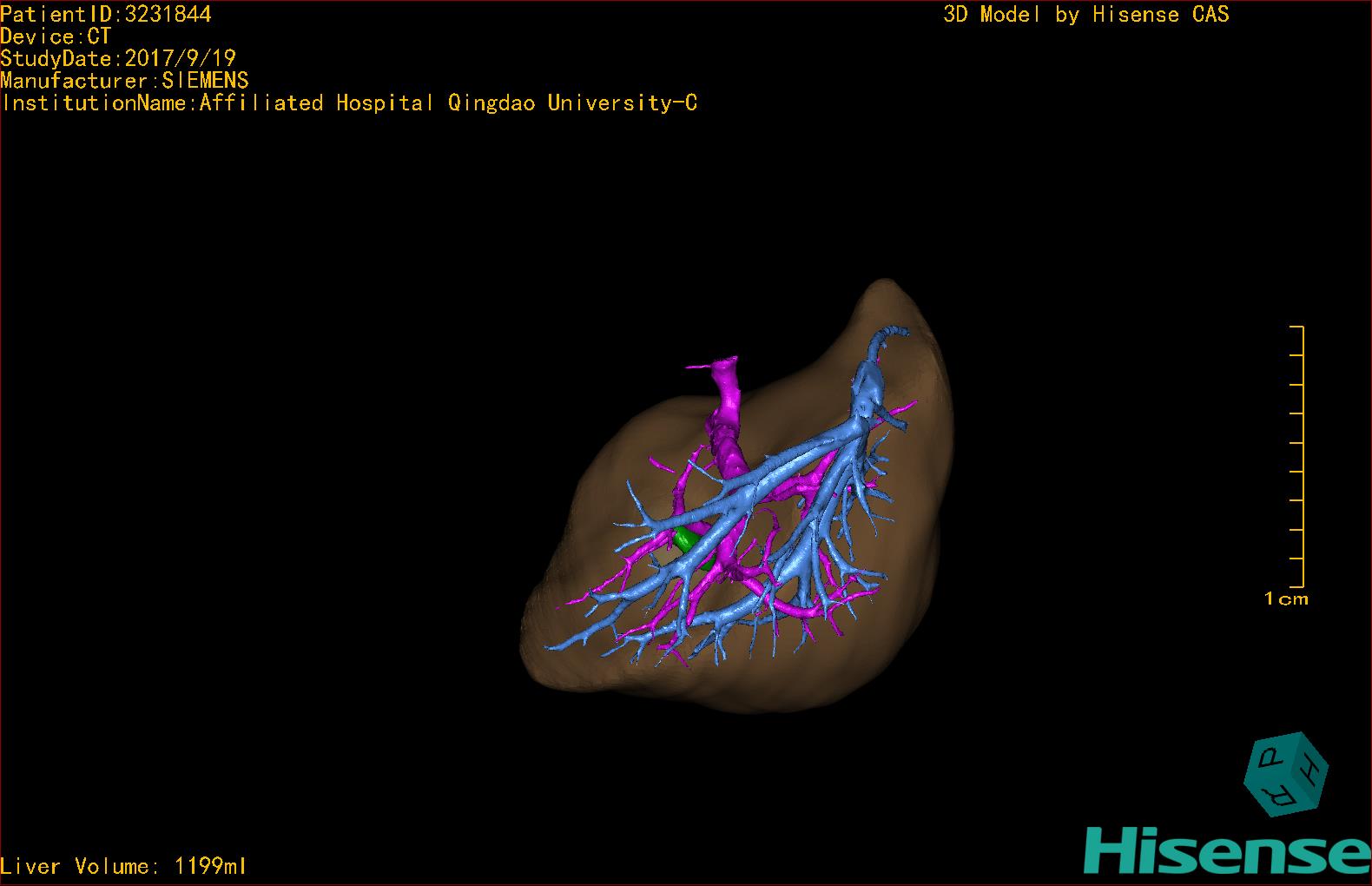Click the magenta portal vein trunk

[x=726, y=408]
